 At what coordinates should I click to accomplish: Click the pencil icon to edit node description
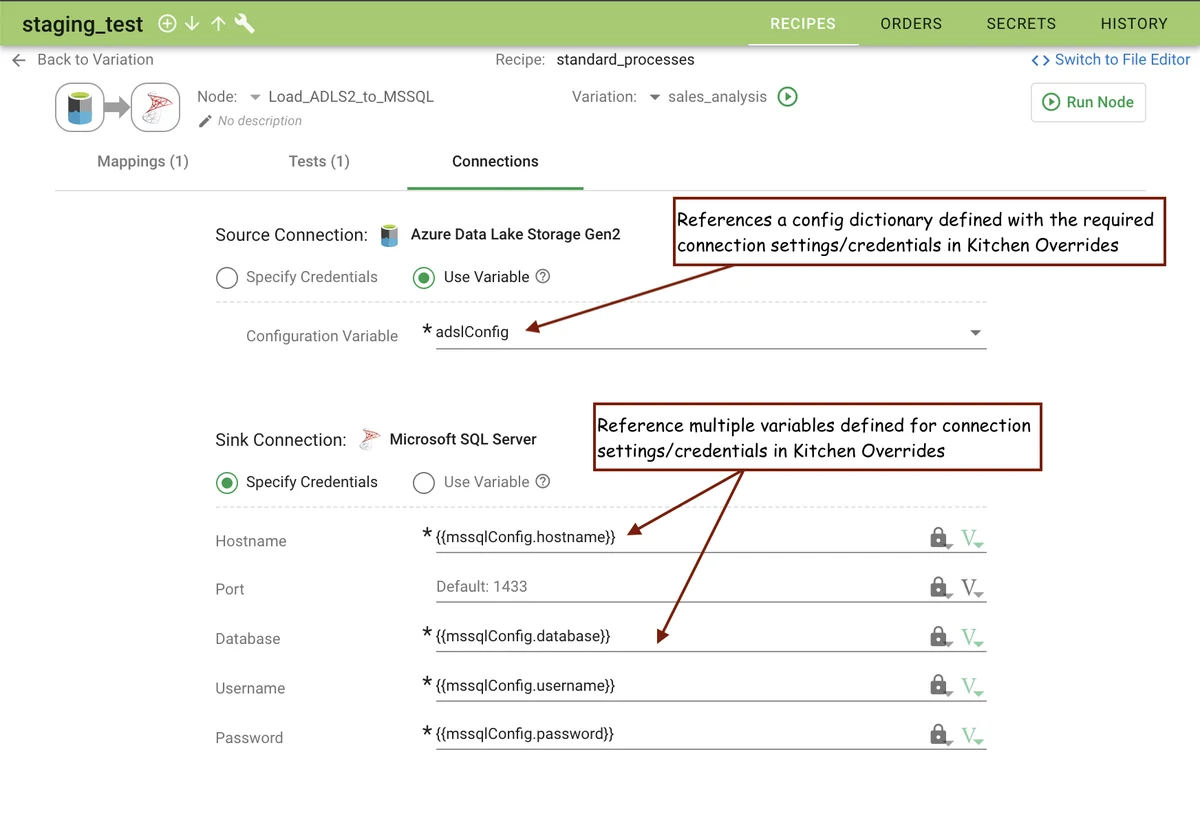pos(205,121)
